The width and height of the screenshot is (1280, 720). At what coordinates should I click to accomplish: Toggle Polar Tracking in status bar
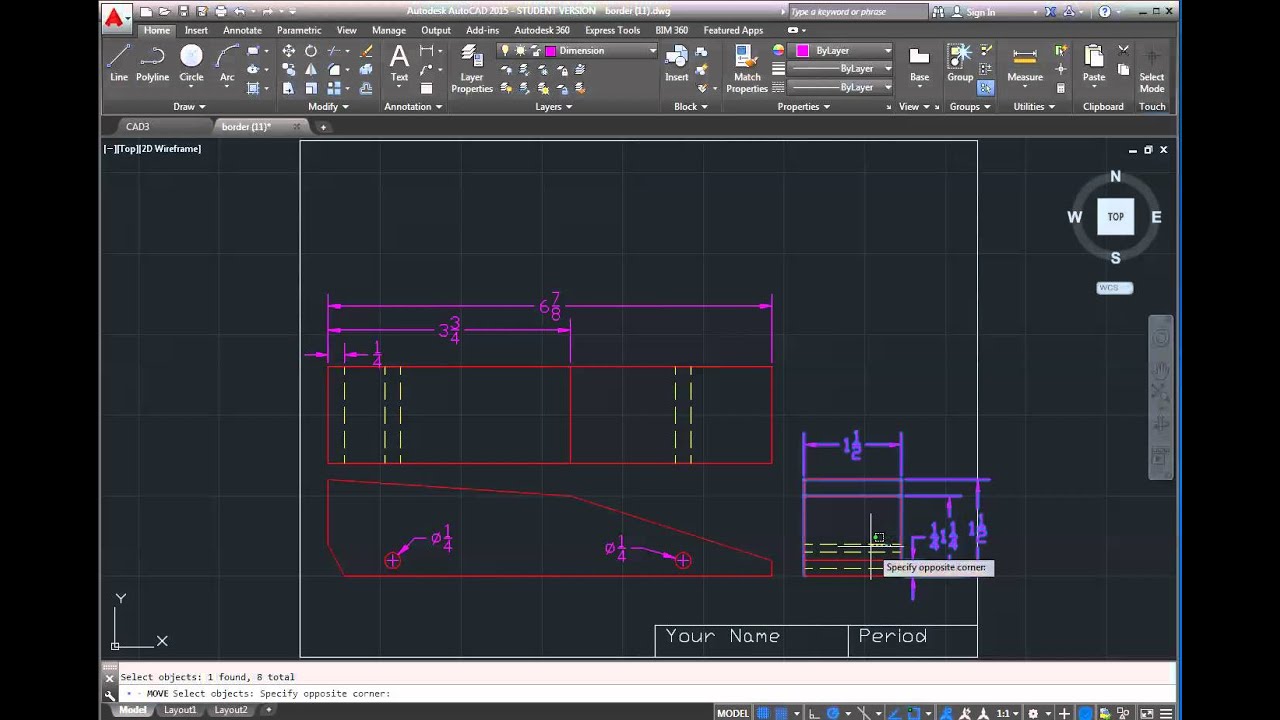click(x=833, y=713)
